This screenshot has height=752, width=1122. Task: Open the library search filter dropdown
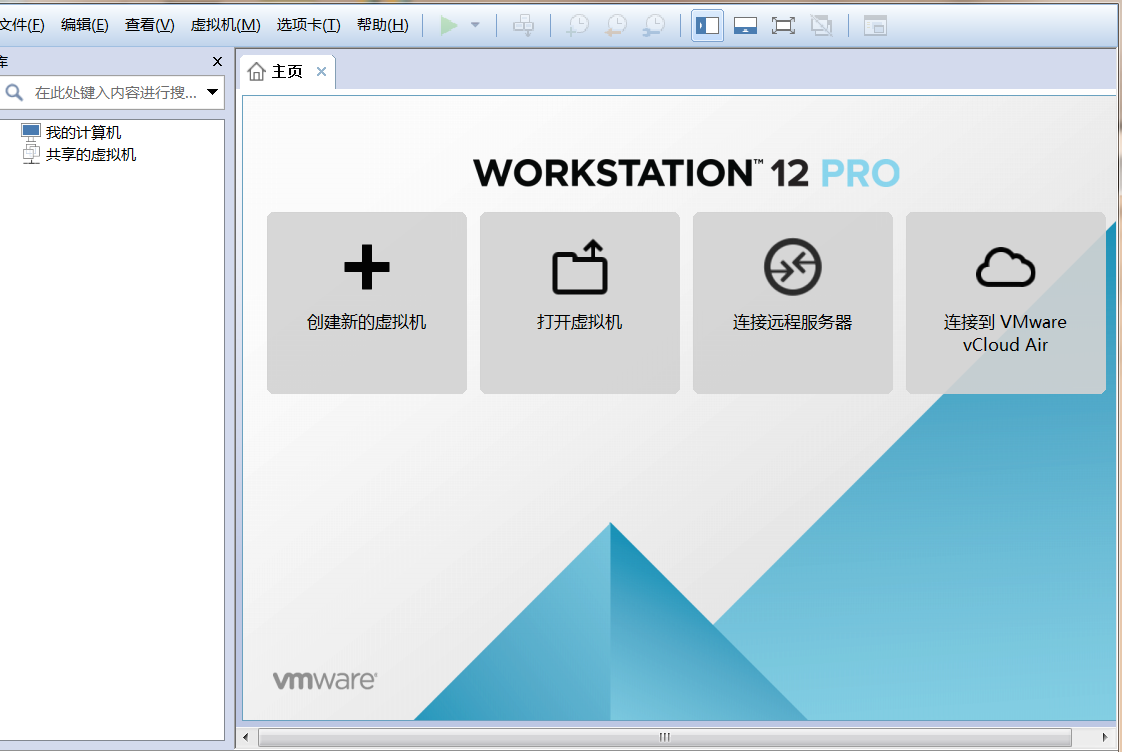click(x=213, y=92)
